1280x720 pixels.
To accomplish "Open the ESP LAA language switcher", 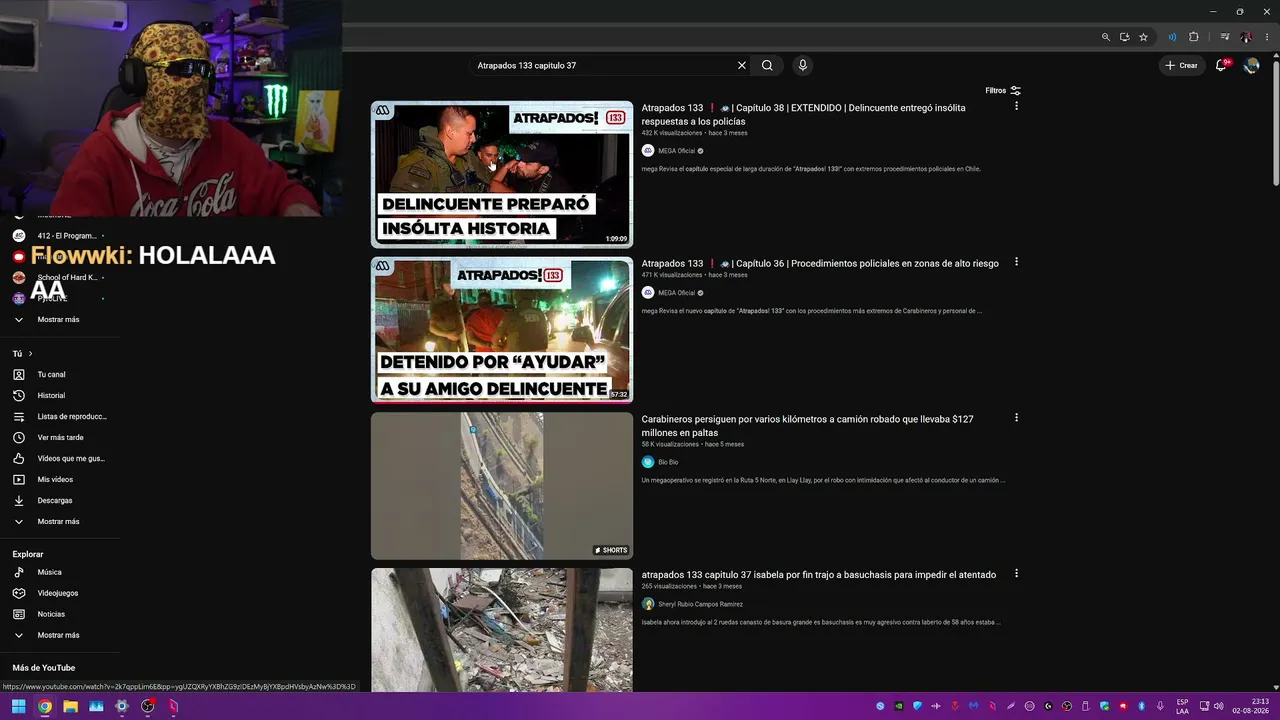I will point(1183,706).
